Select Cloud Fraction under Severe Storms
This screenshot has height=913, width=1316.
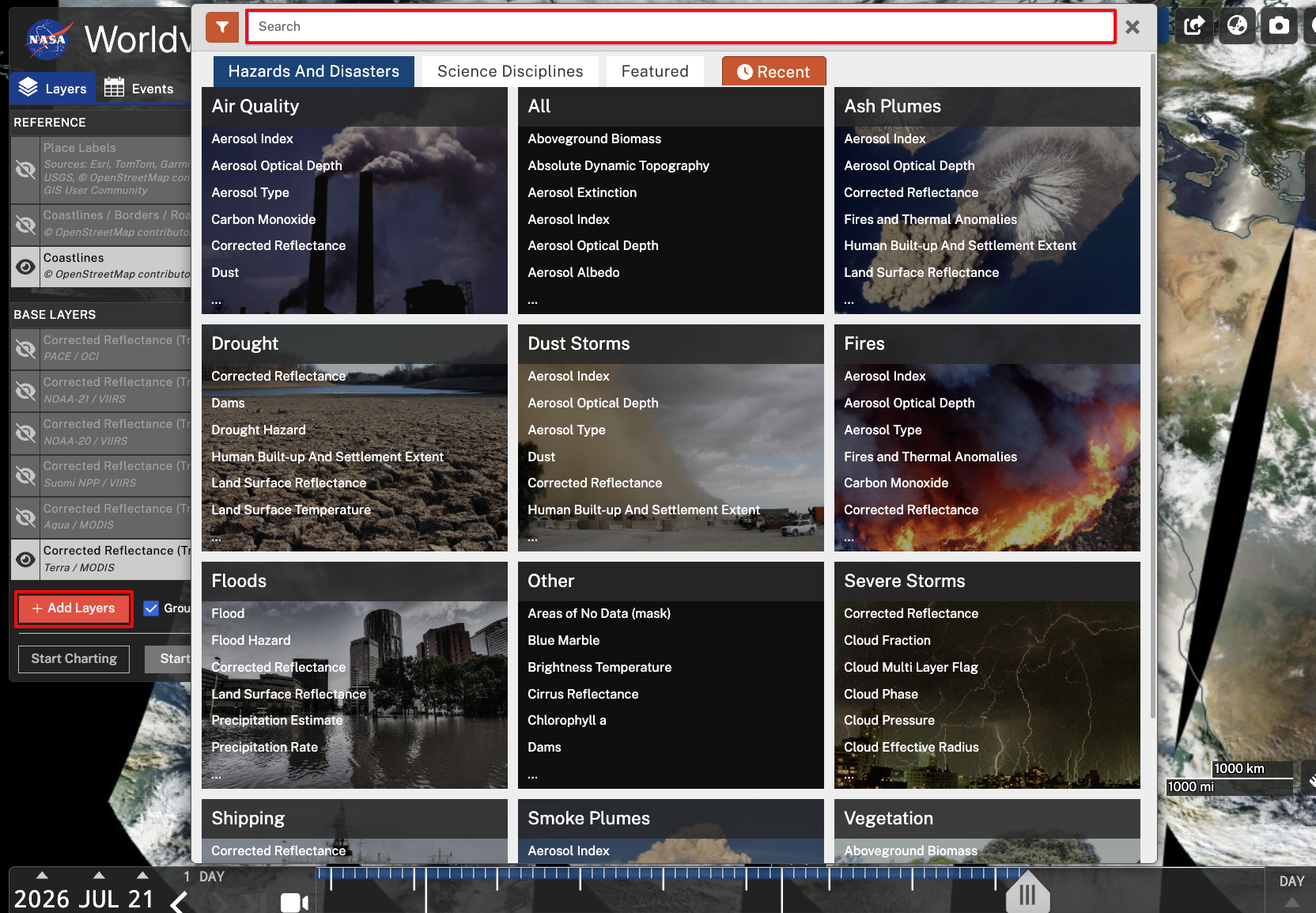[887, 641]
